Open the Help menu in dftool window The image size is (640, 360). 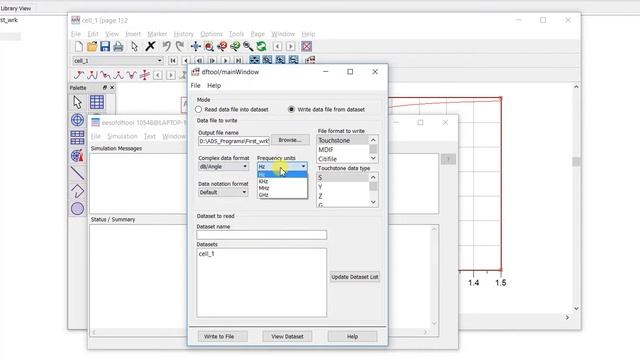(214, 86)
